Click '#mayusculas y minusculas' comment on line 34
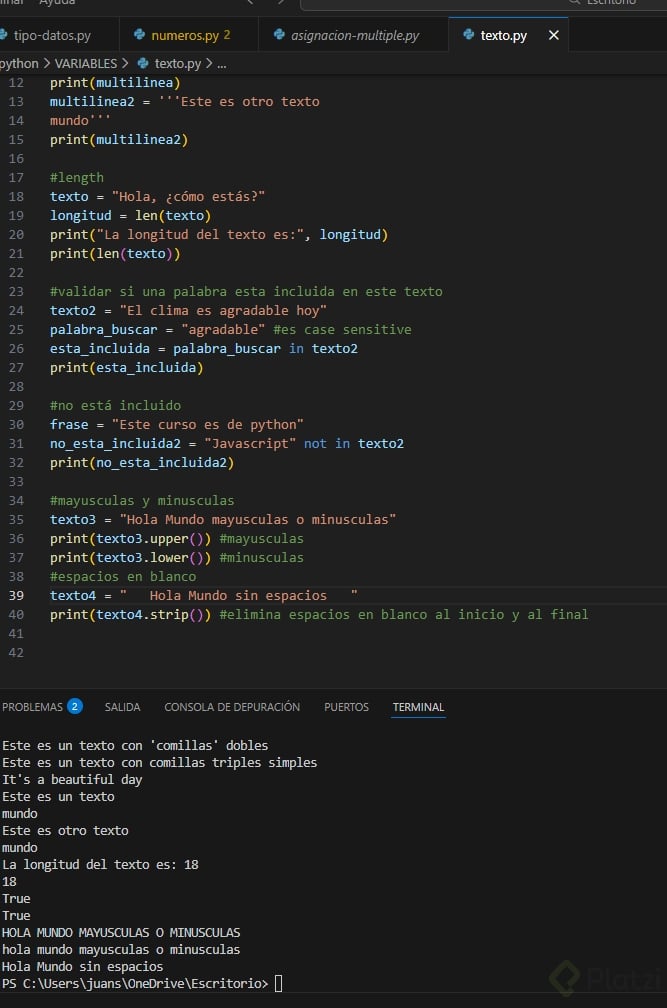Screen dimensions: 667x1008 (x=142, y=501)
